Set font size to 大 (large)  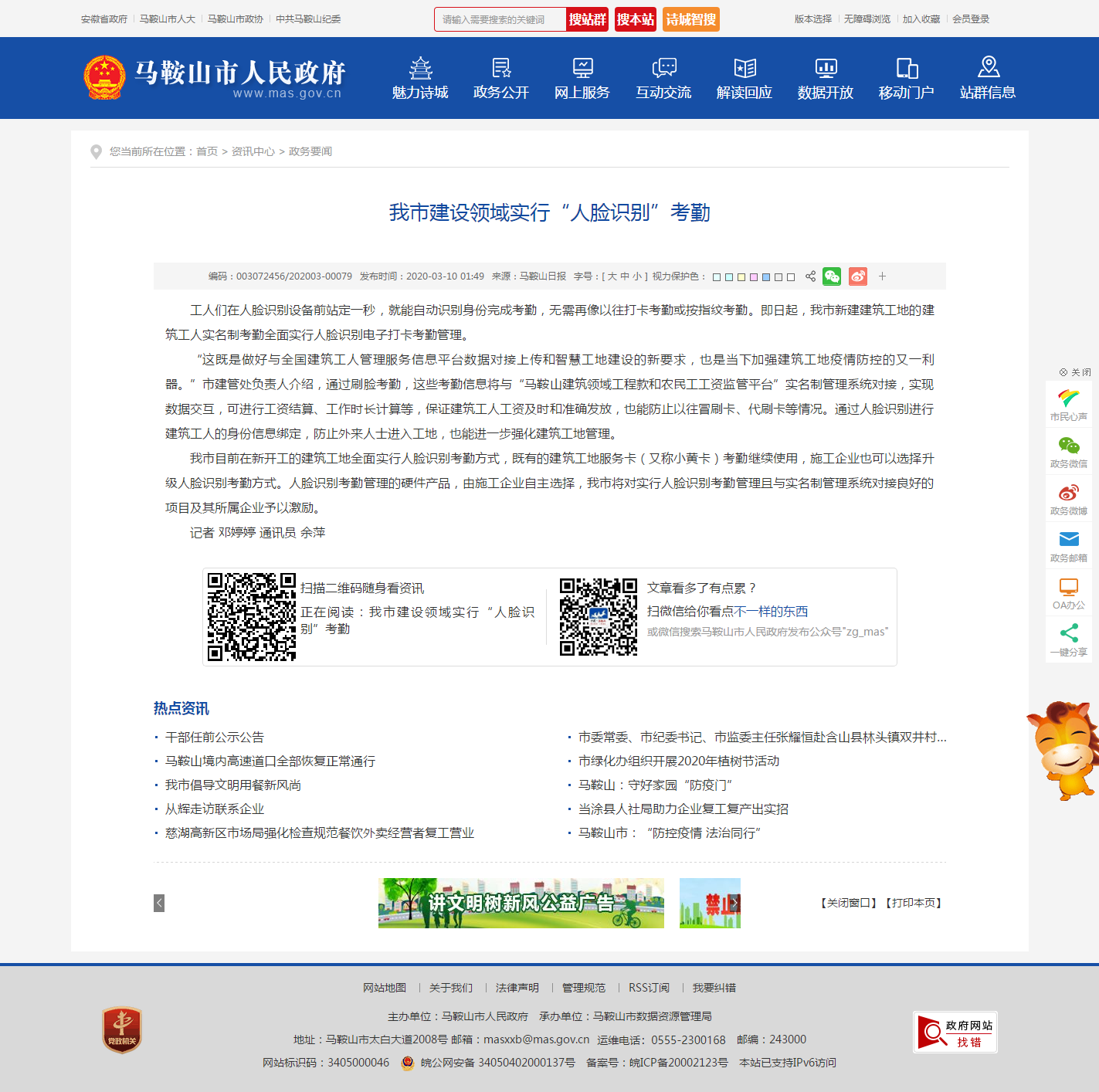click(612, 276)
